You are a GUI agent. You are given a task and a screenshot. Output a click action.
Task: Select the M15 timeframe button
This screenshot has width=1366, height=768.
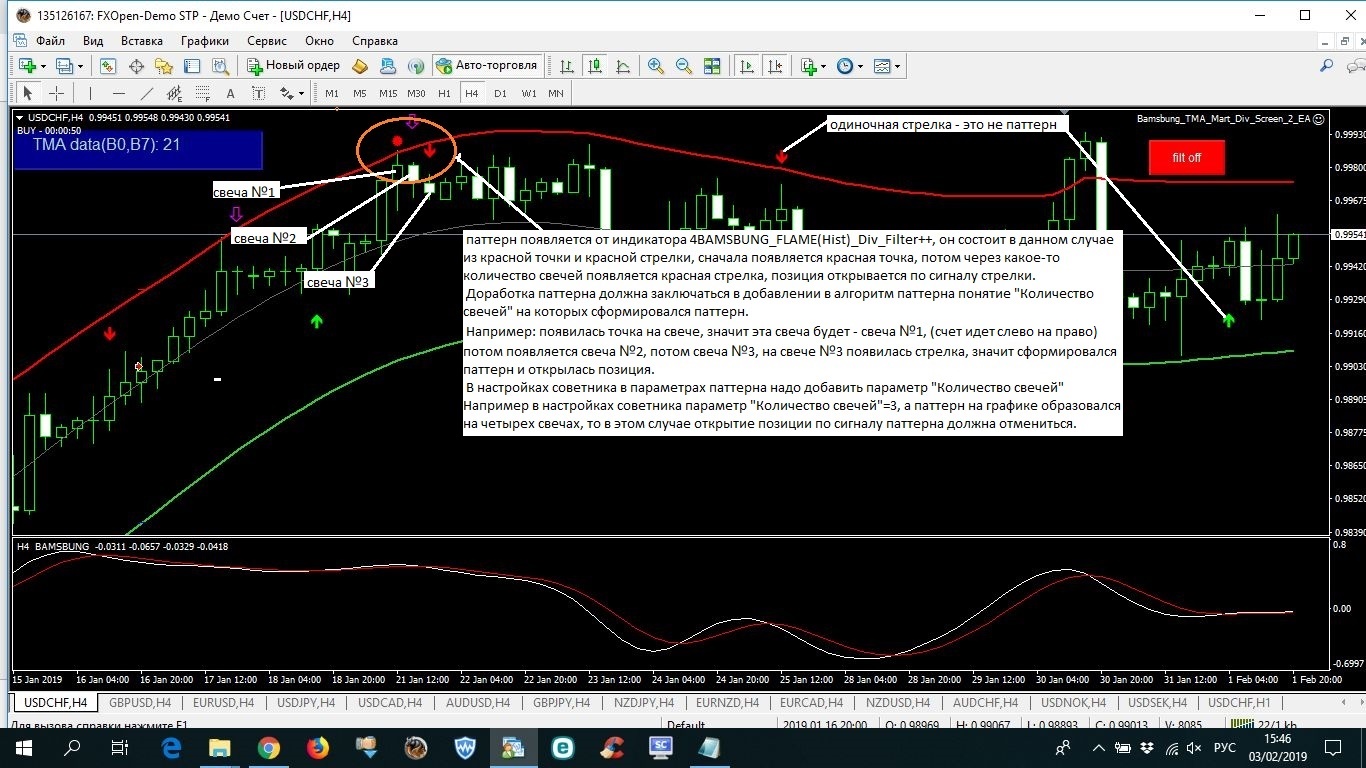[388, 93]
